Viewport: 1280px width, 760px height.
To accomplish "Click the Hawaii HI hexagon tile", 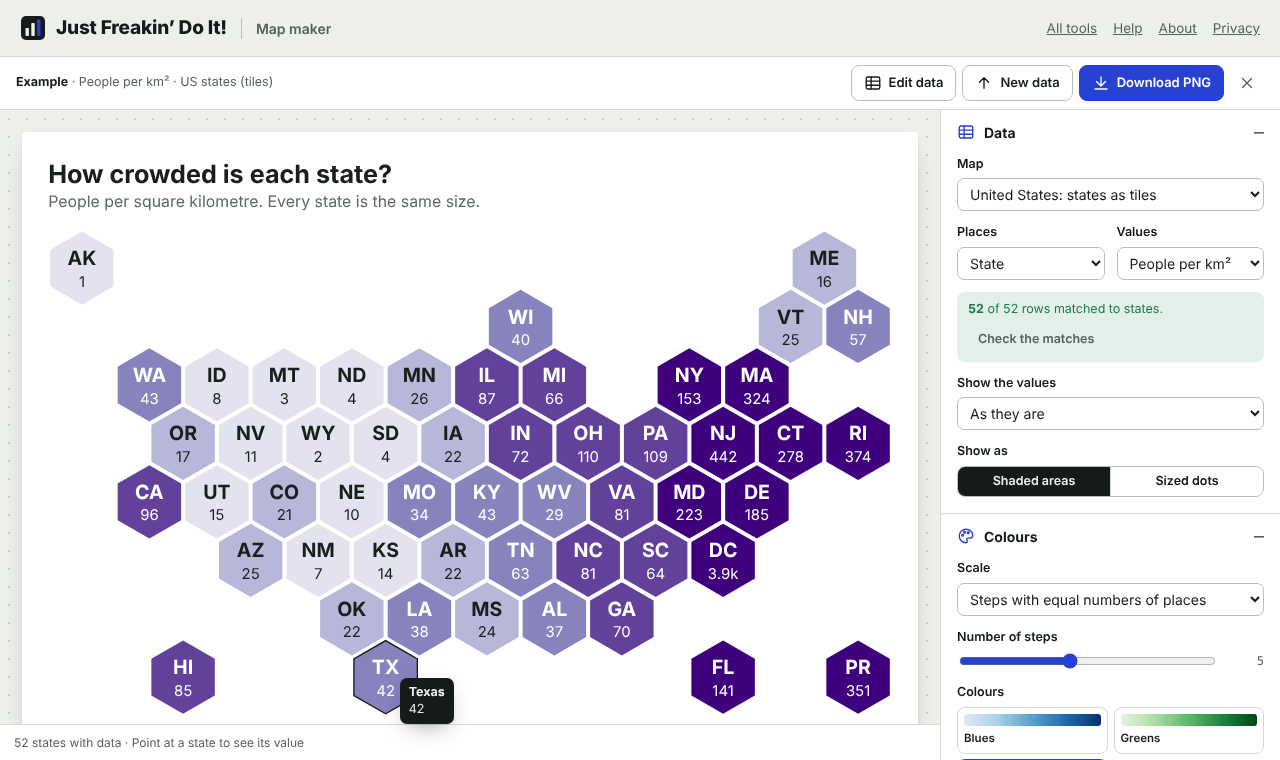I will click(x=183, y=677).
